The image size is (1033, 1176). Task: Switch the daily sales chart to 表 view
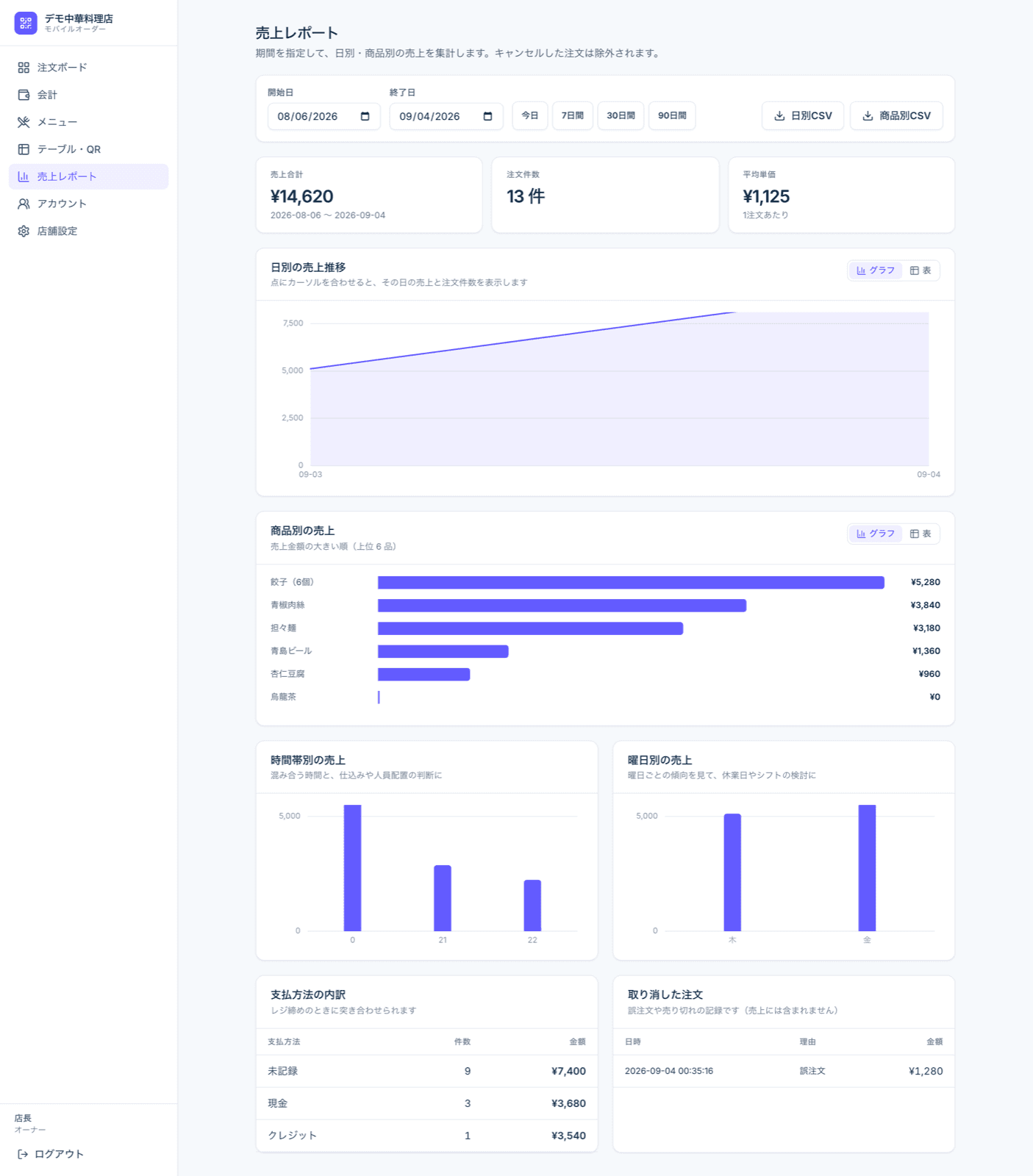[x=921, y=270]
